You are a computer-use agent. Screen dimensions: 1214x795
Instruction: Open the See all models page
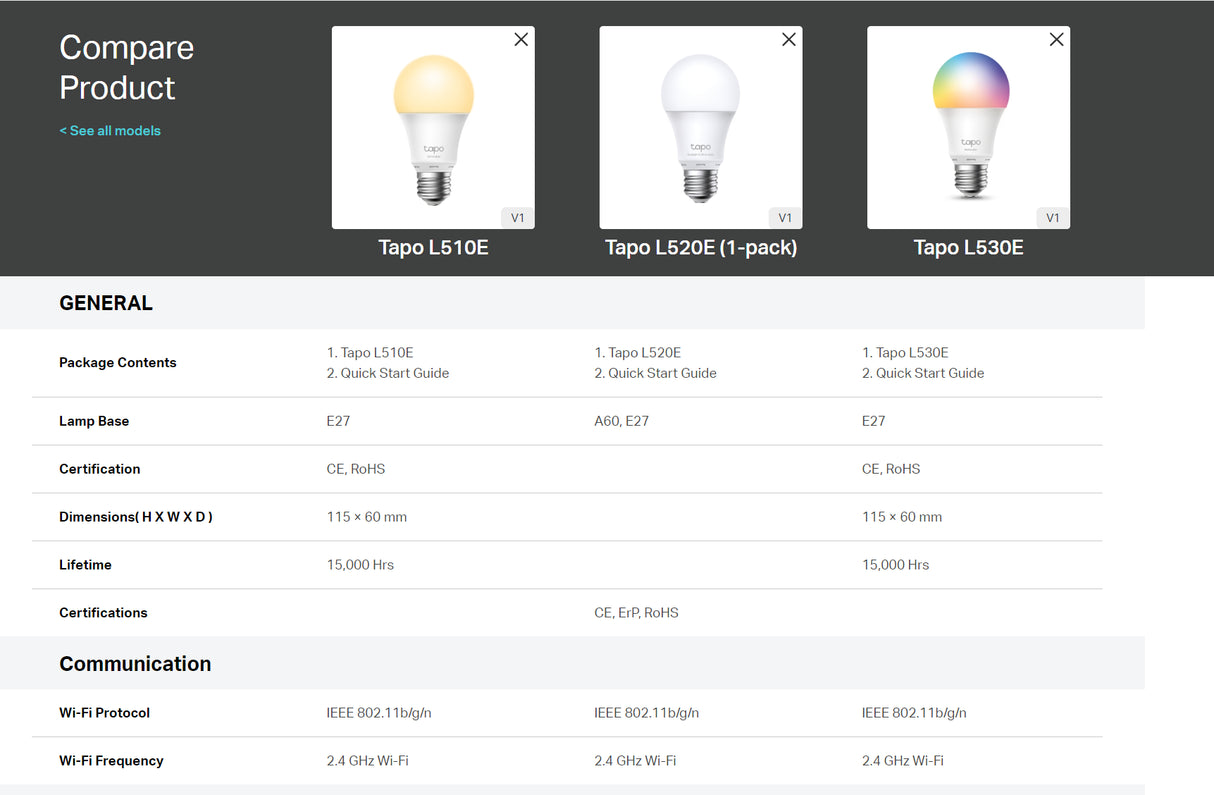pyautogui.click(x=110, y=130)
